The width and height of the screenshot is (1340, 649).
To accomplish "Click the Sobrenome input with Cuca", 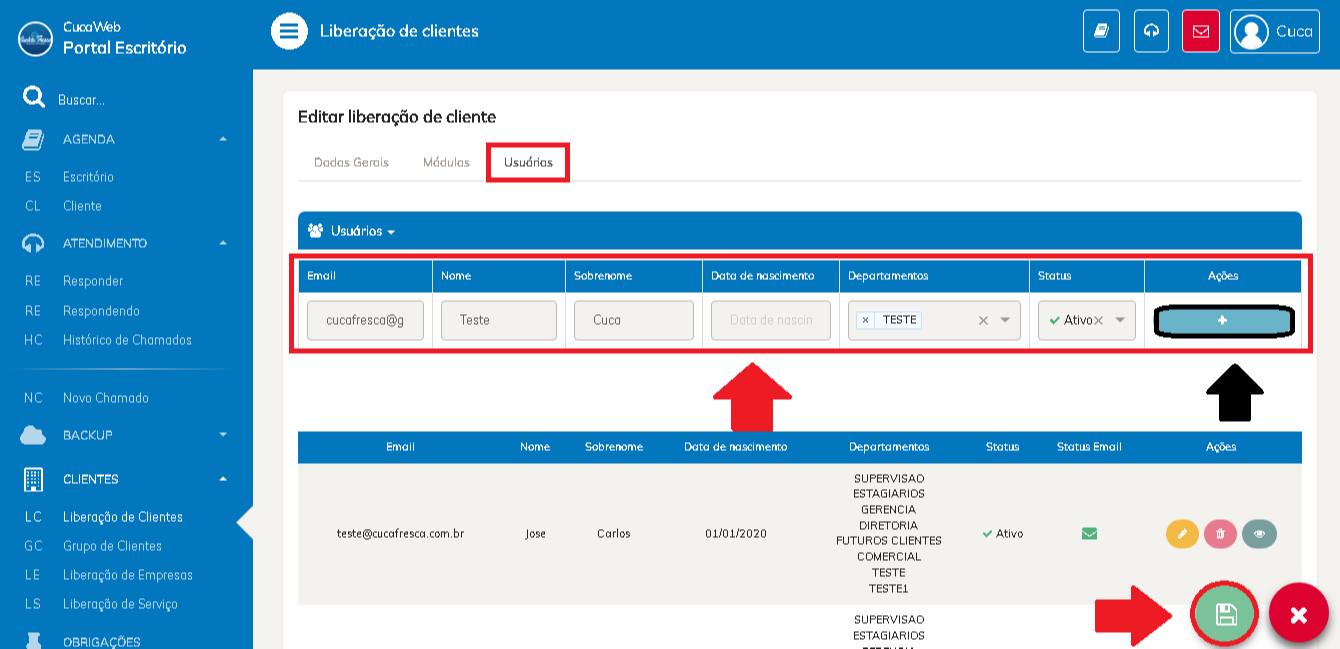I will point(634,320).
